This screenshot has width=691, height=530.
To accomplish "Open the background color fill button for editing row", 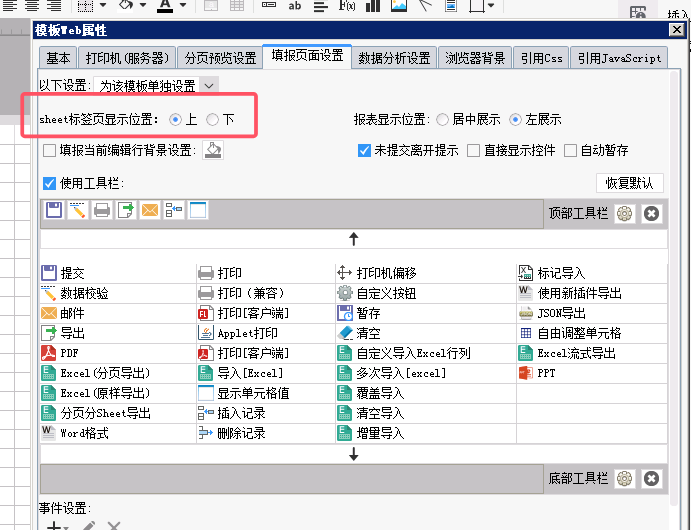I will pyautogui.click(x=213, y=150).
